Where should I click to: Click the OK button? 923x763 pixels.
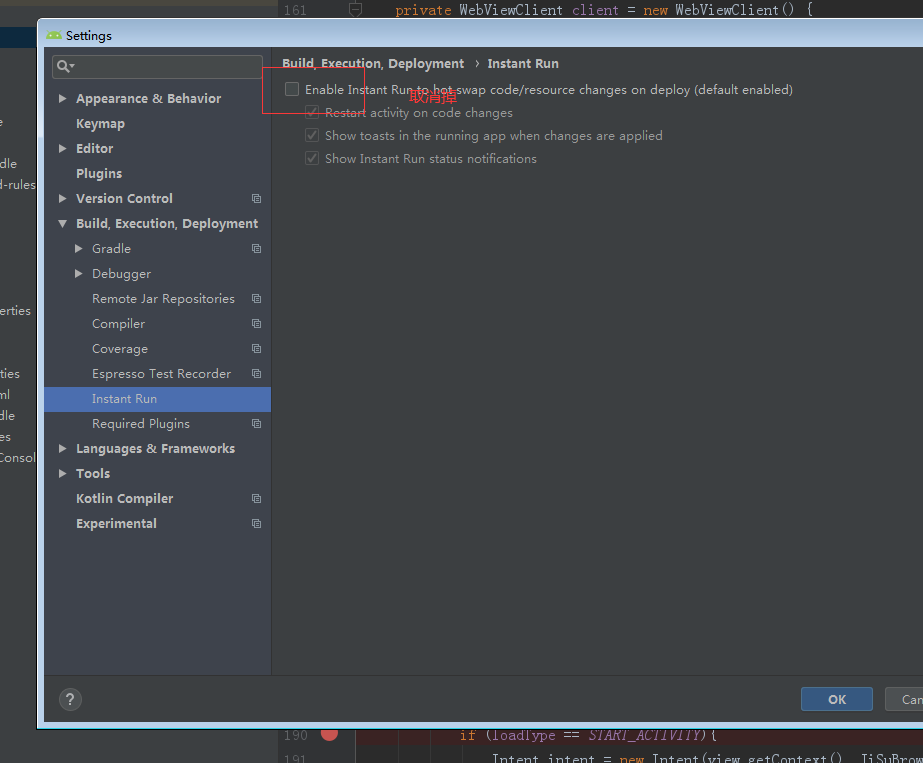pos(836,699)
